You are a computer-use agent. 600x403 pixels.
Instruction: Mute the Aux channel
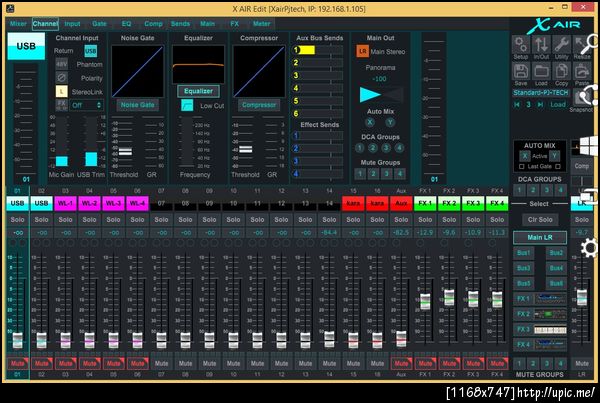pos(401,363)
